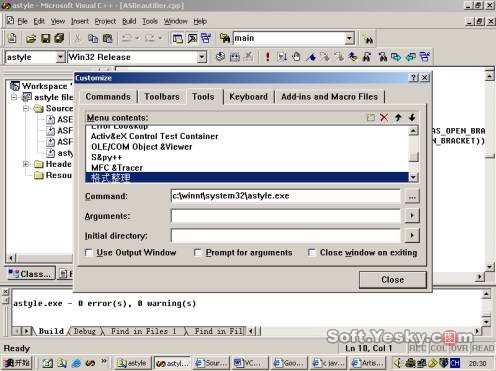496x371 pixels.
Task: Click into the Initial directory input field
Action: pos(286,236)
